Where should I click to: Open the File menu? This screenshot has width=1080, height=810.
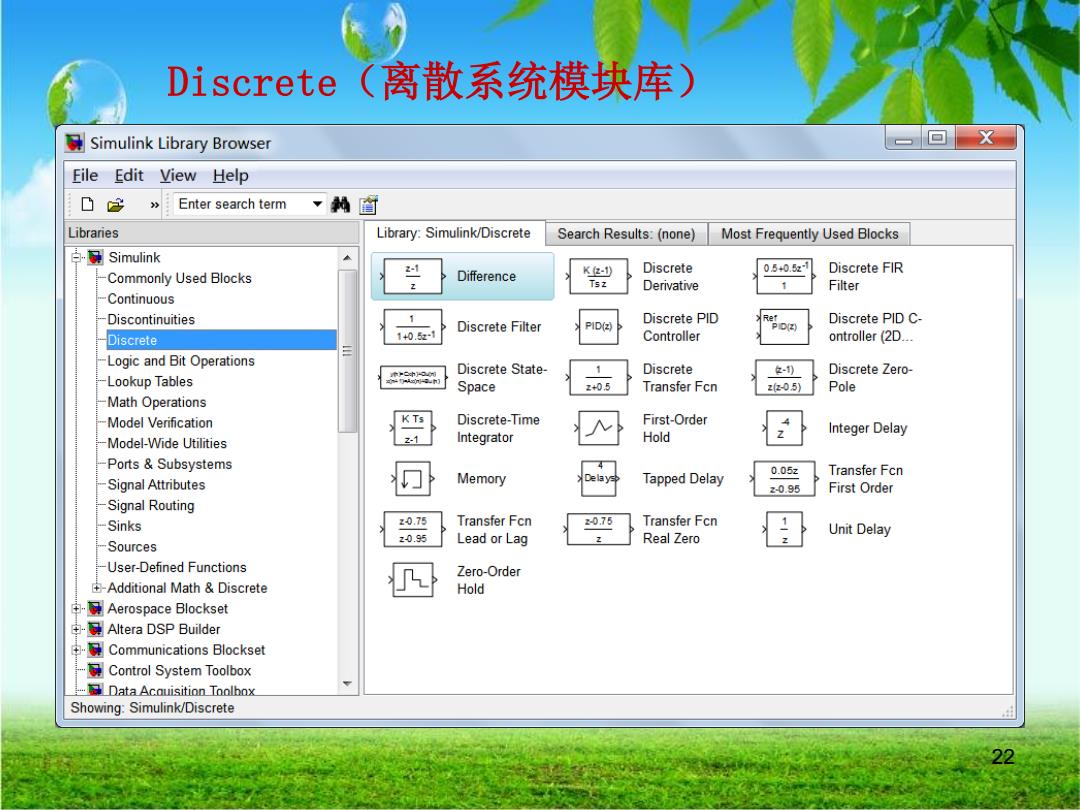(x=85, y=176)
